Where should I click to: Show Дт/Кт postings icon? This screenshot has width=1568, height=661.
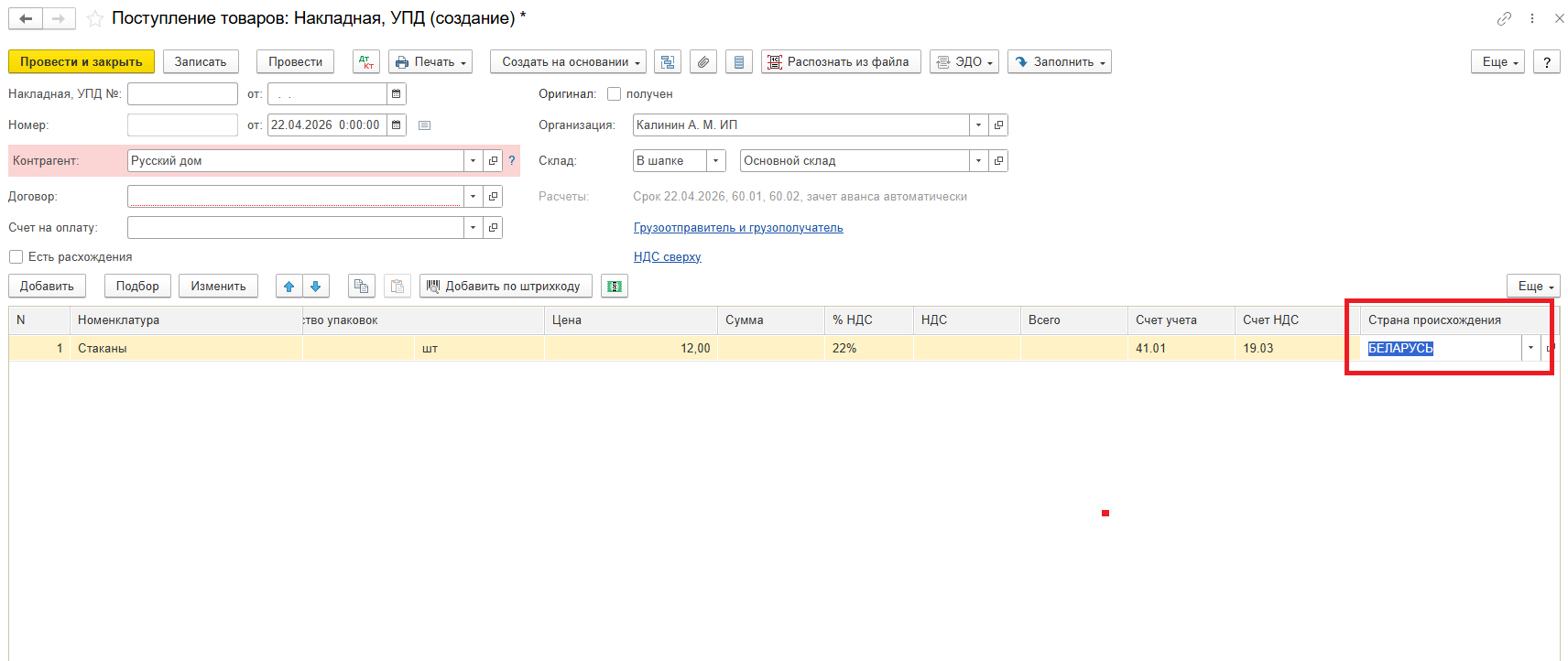click(366, 61)
